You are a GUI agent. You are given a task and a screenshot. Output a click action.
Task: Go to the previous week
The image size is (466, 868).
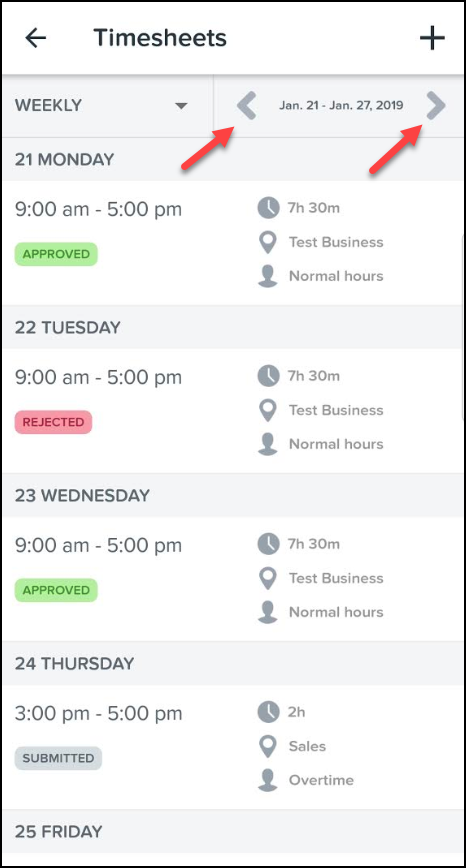tap(247, 106)
